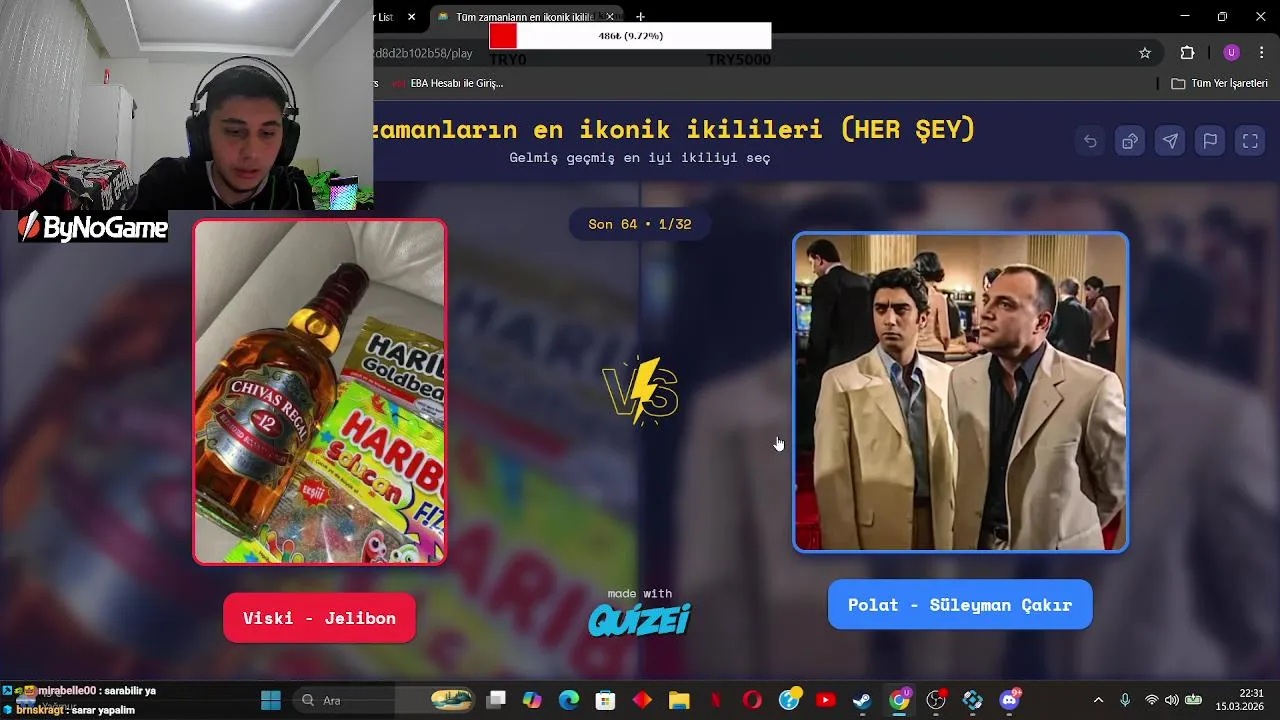This screenshot has height=720, width=1280.
Task: Open OBS Studio from taskbar
Action: pos(936,700)
